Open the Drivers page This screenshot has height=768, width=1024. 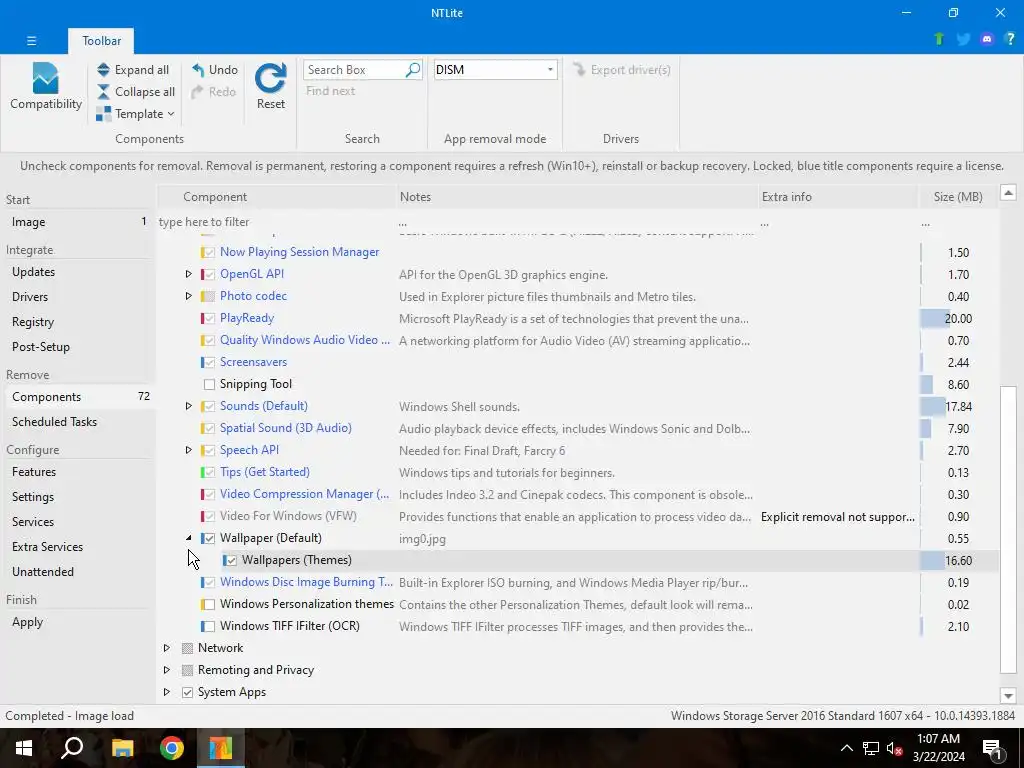pyautogui.click(x=78, y=296)
